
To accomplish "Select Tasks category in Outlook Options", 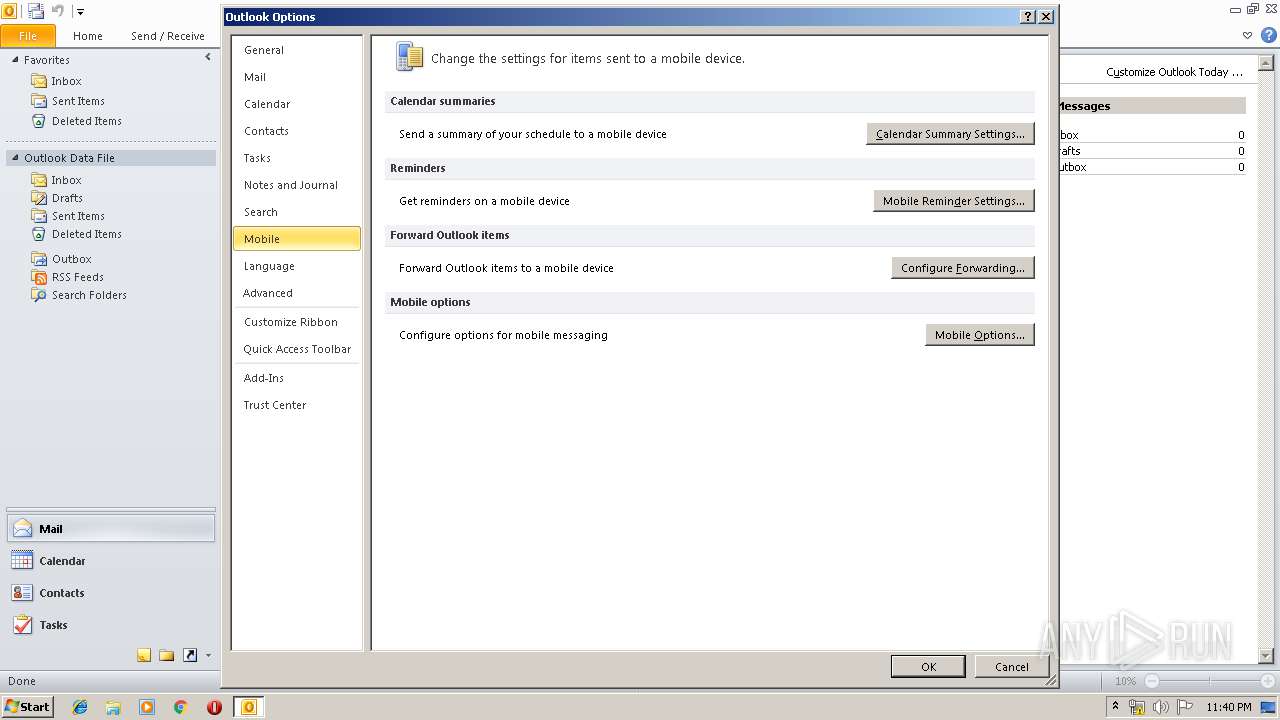I will (296, 158).
